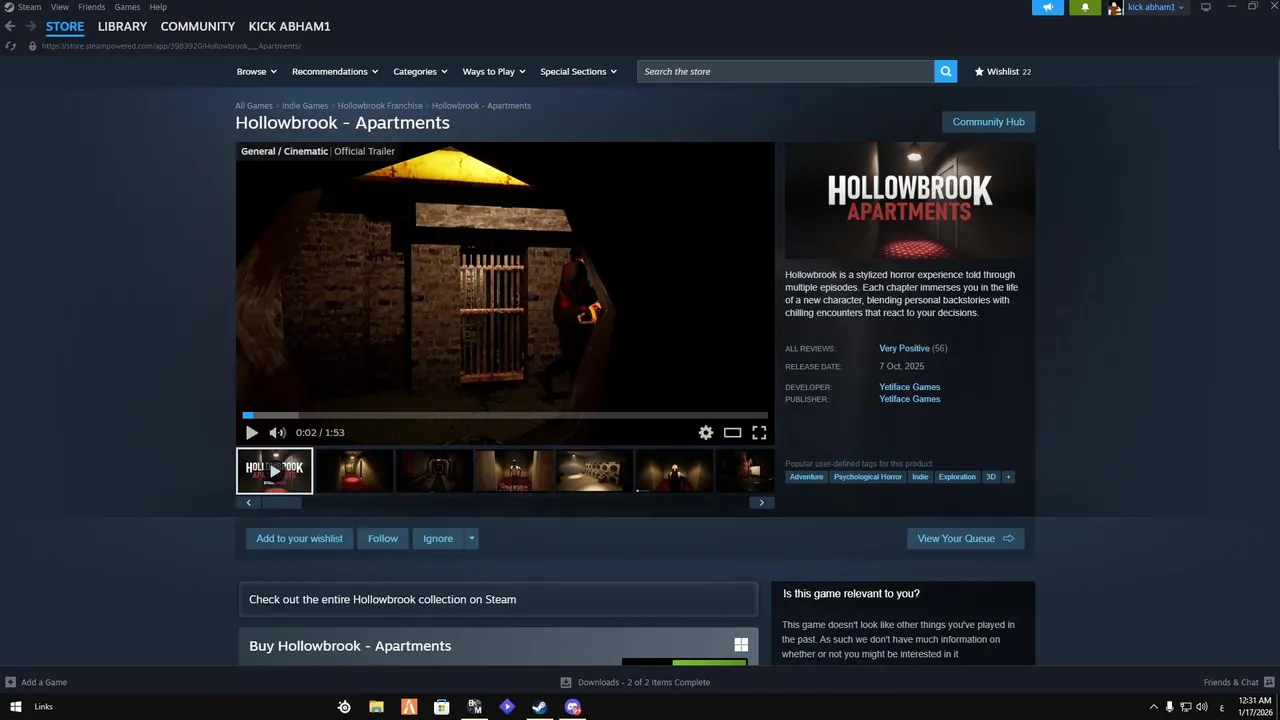1280x720 pixels.
Task: Open Indie Games breadcrumb link
Action: (305, 105)
